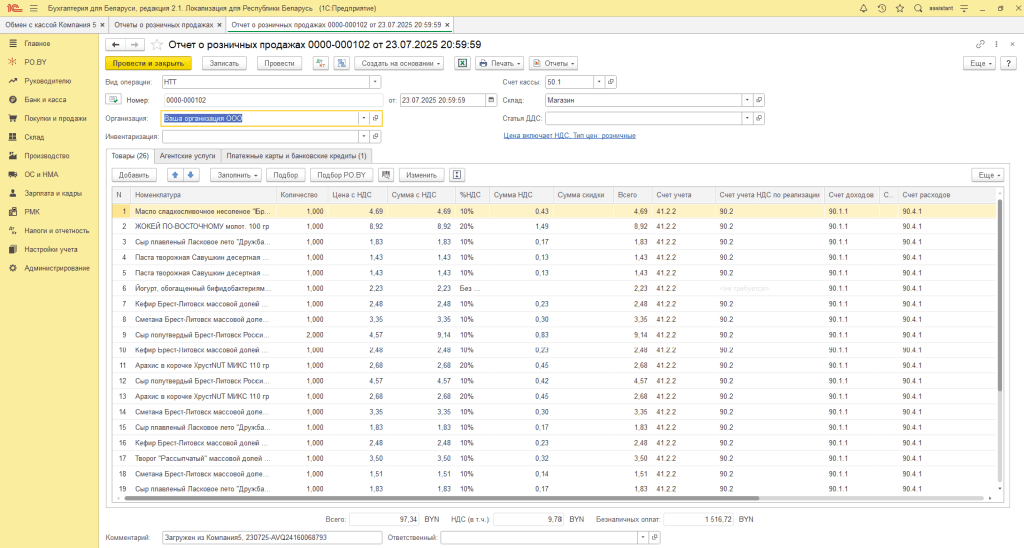The image size is (1024, 548).
Task: Click the Номенклатура column header
Action: pyautogui.click(x=203, y=195)
